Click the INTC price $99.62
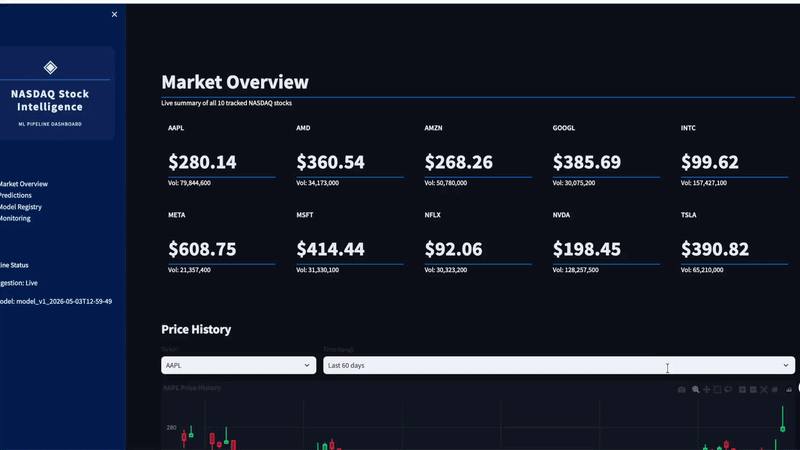Viewport: 800px width, 450px height. point(709,162)
